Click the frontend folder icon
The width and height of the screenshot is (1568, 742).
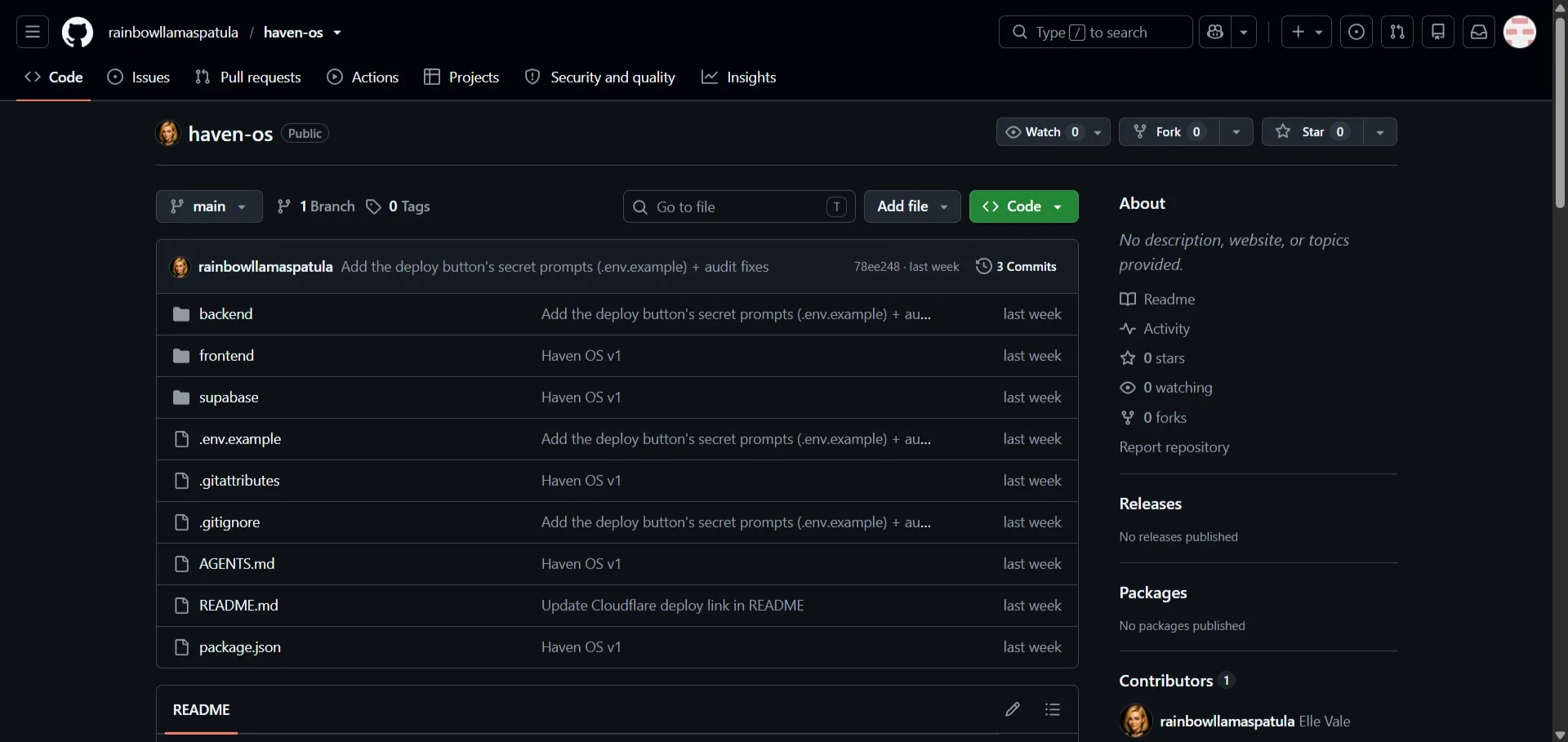coord(181,356)
